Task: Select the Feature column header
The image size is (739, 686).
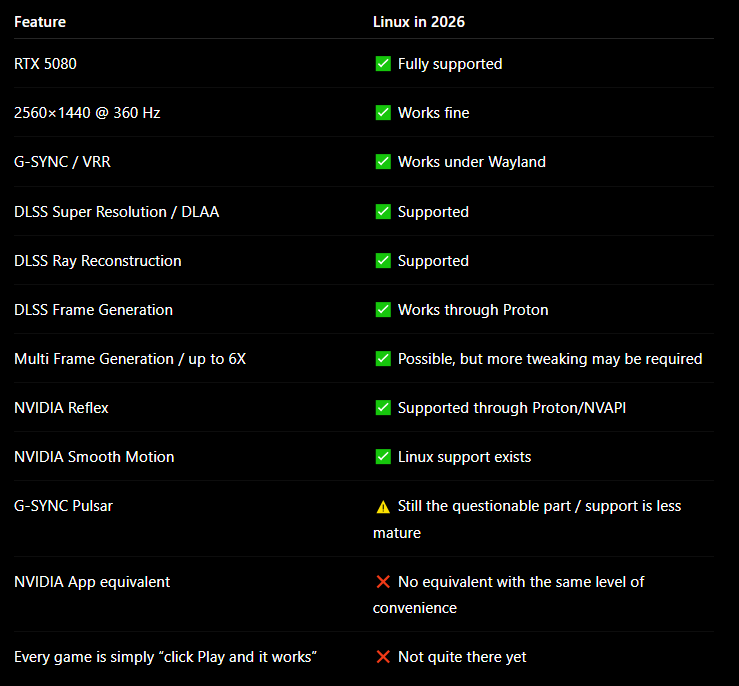Action: click(x=40, y=22)
